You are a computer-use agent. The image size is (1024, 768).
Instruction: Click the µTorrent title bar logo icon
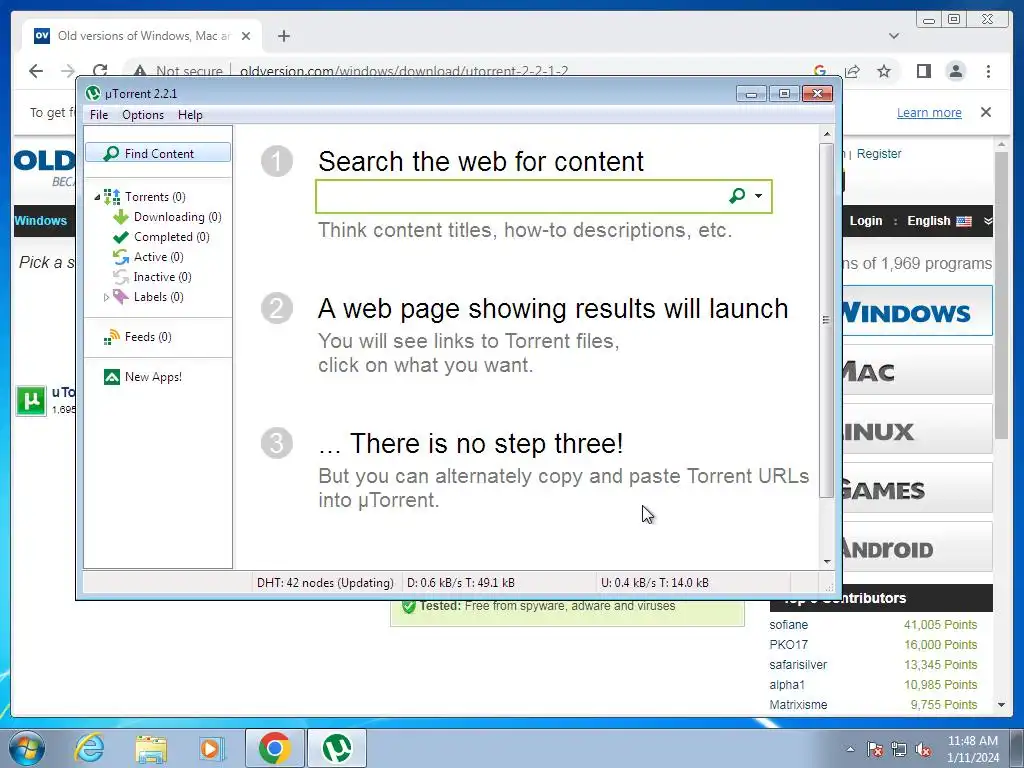point(93,93)
